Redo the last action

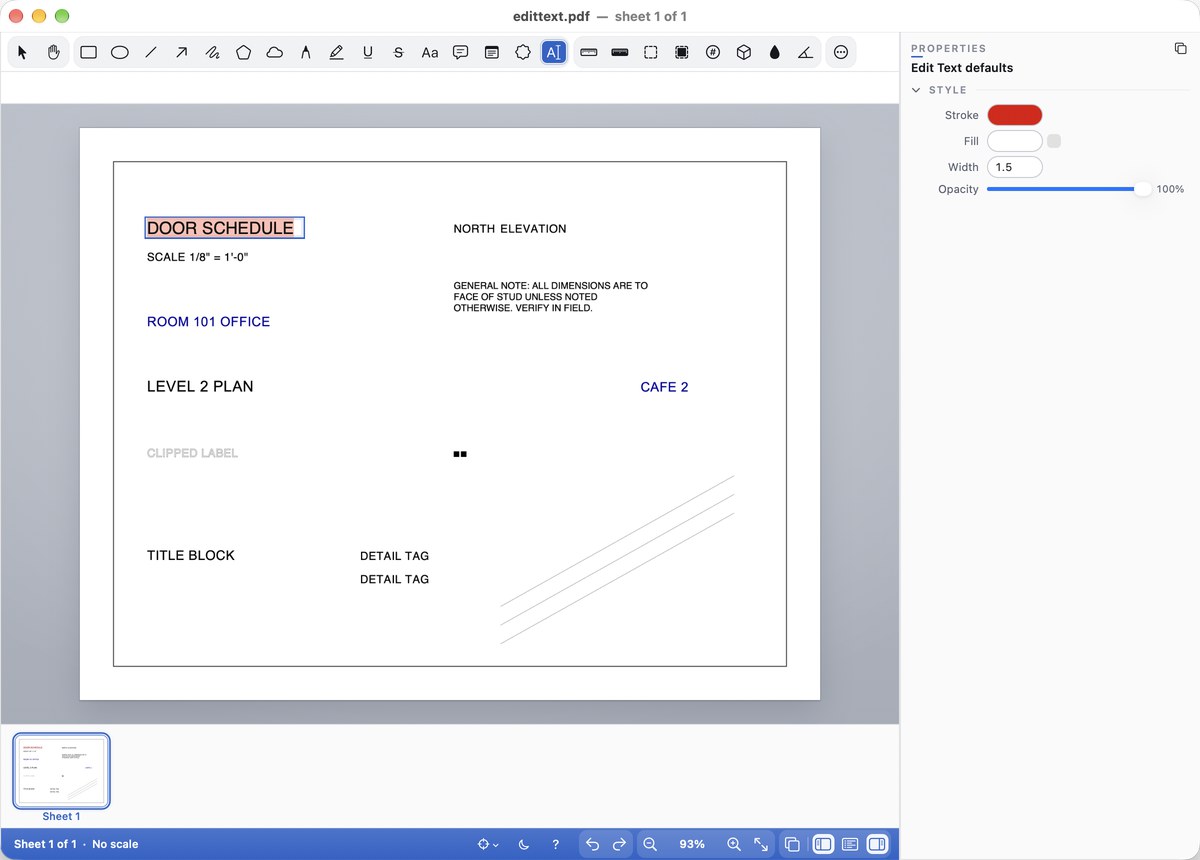pos(619,844)
